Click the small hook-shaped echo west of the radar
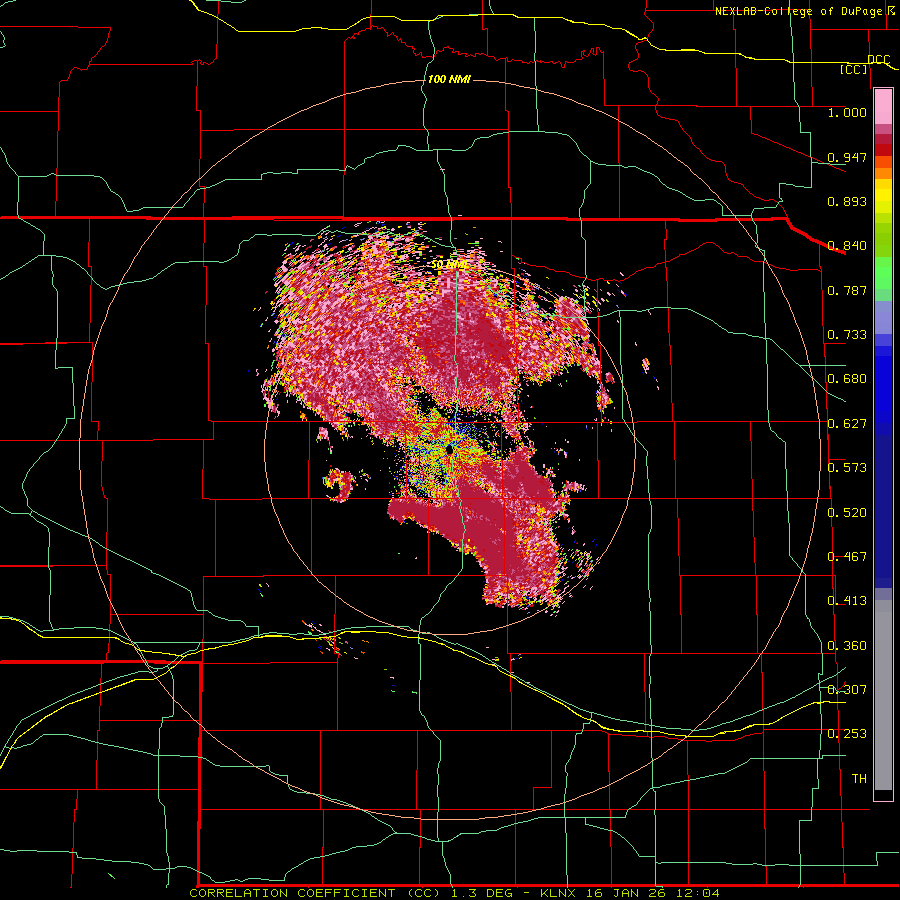Image resolution: width=900 pixels, height=900 pixels. pyautogui.click(x=338, y=484)
